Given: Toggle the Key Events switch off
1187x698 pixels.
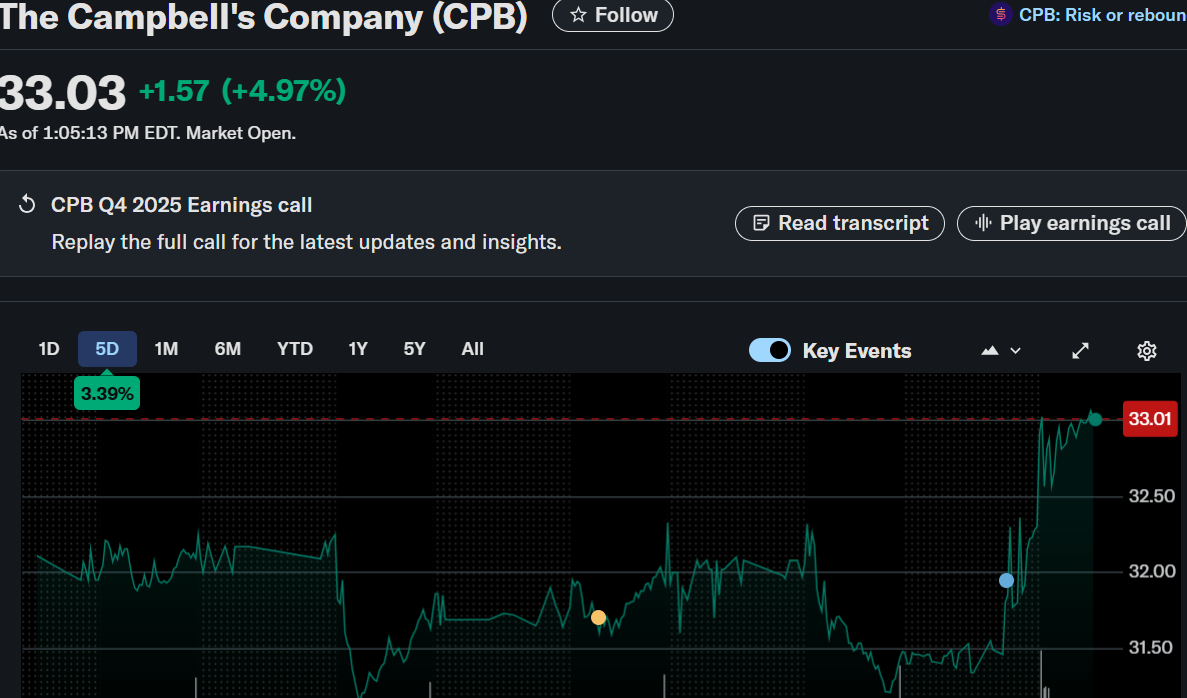Looking at the screenshot, I should click(770, 351).
